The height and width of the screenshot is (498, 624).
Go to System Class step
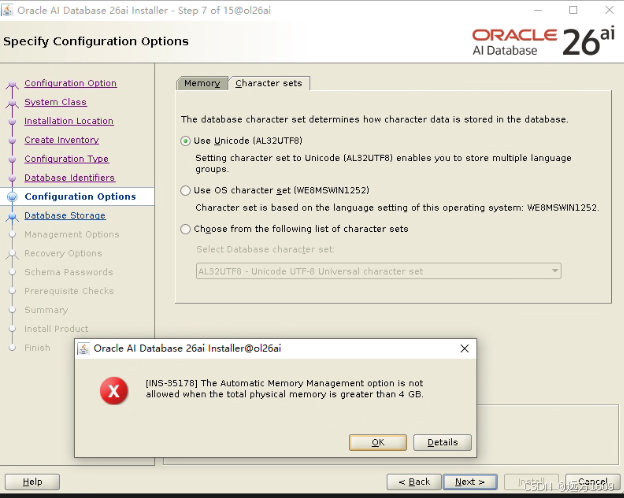click(x=55, y=102)
